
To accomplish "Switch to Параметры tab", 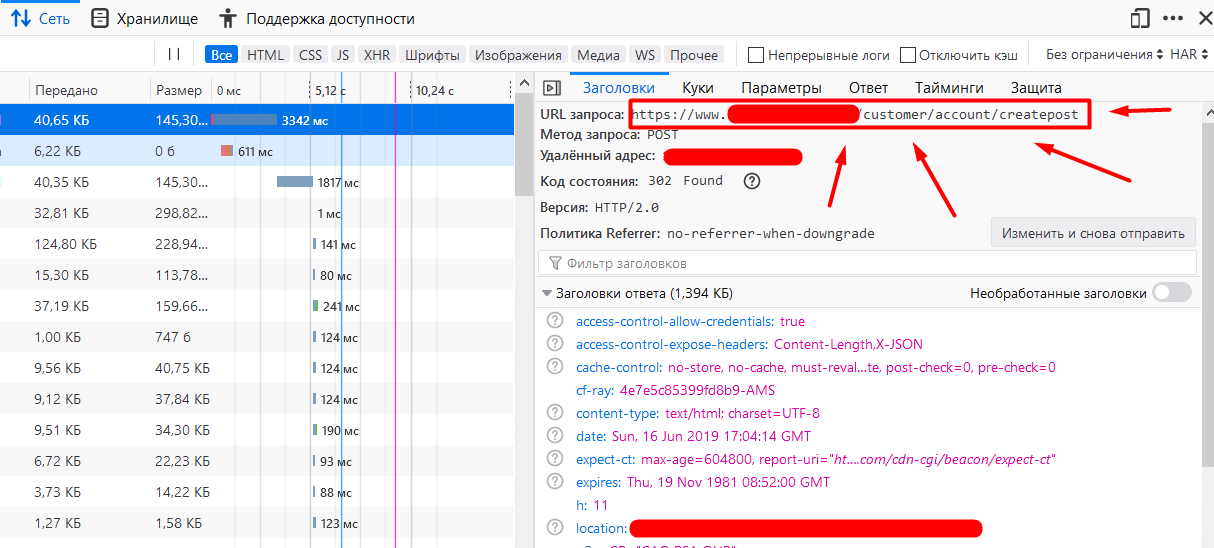I will (782, 88).
